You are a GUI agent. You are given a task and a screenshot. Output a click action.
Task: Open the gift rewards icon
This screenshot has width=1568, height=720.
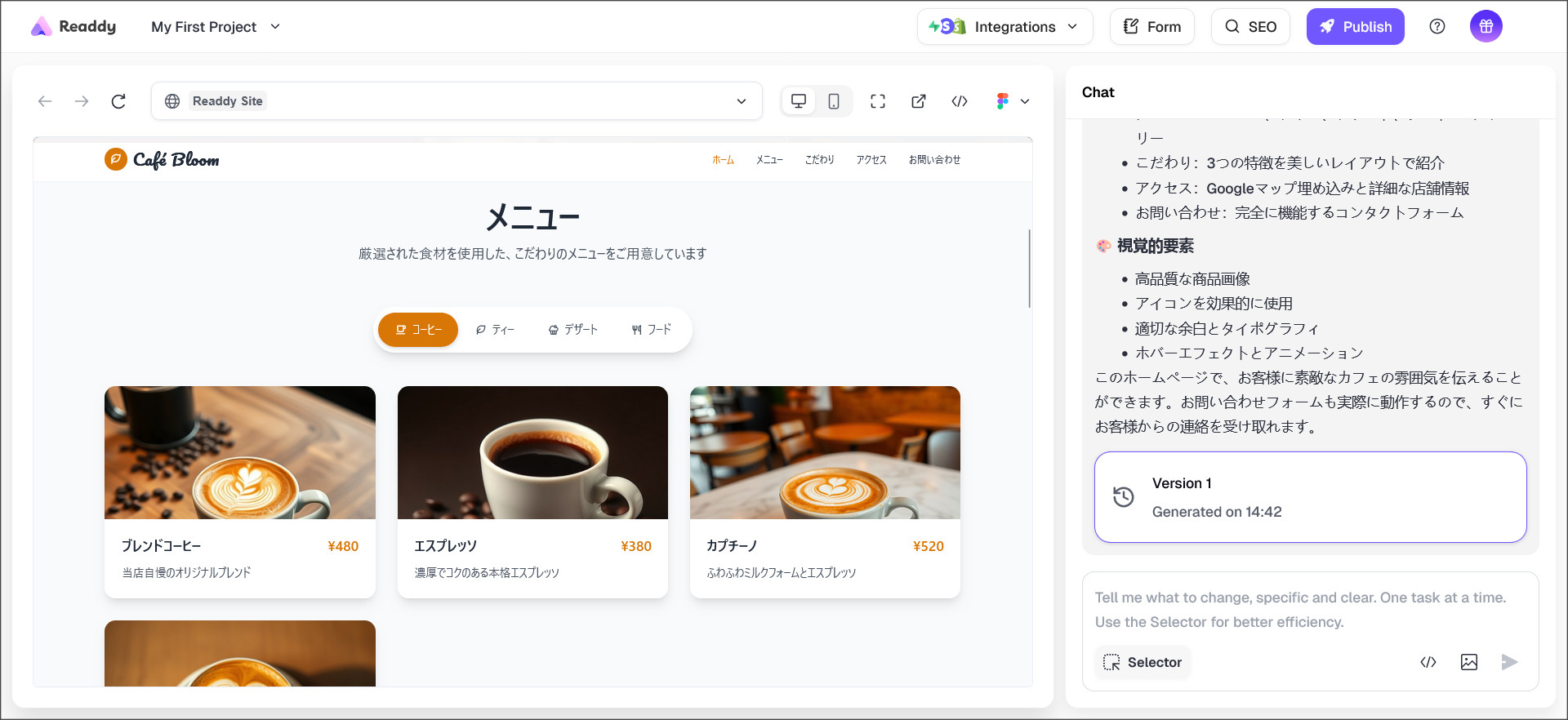pyautogui.click(x=1486, y=27)
